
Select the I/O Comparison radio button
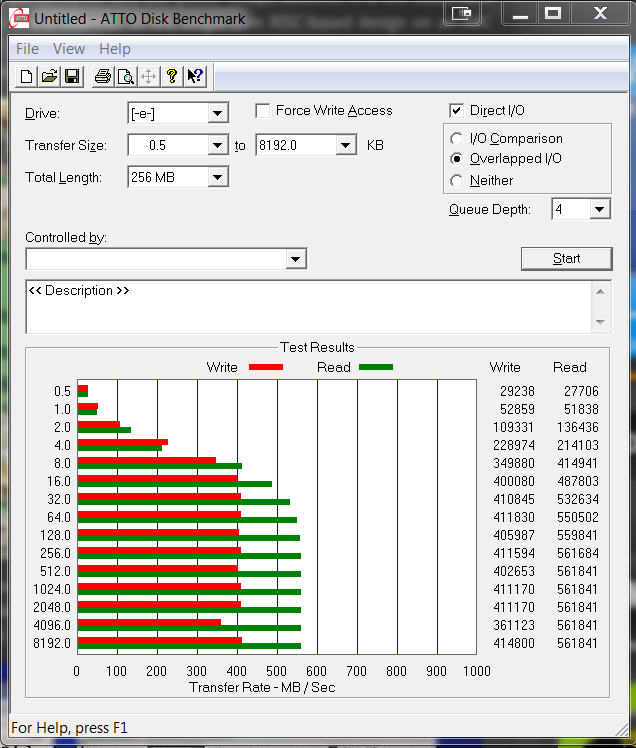(457, 139)
